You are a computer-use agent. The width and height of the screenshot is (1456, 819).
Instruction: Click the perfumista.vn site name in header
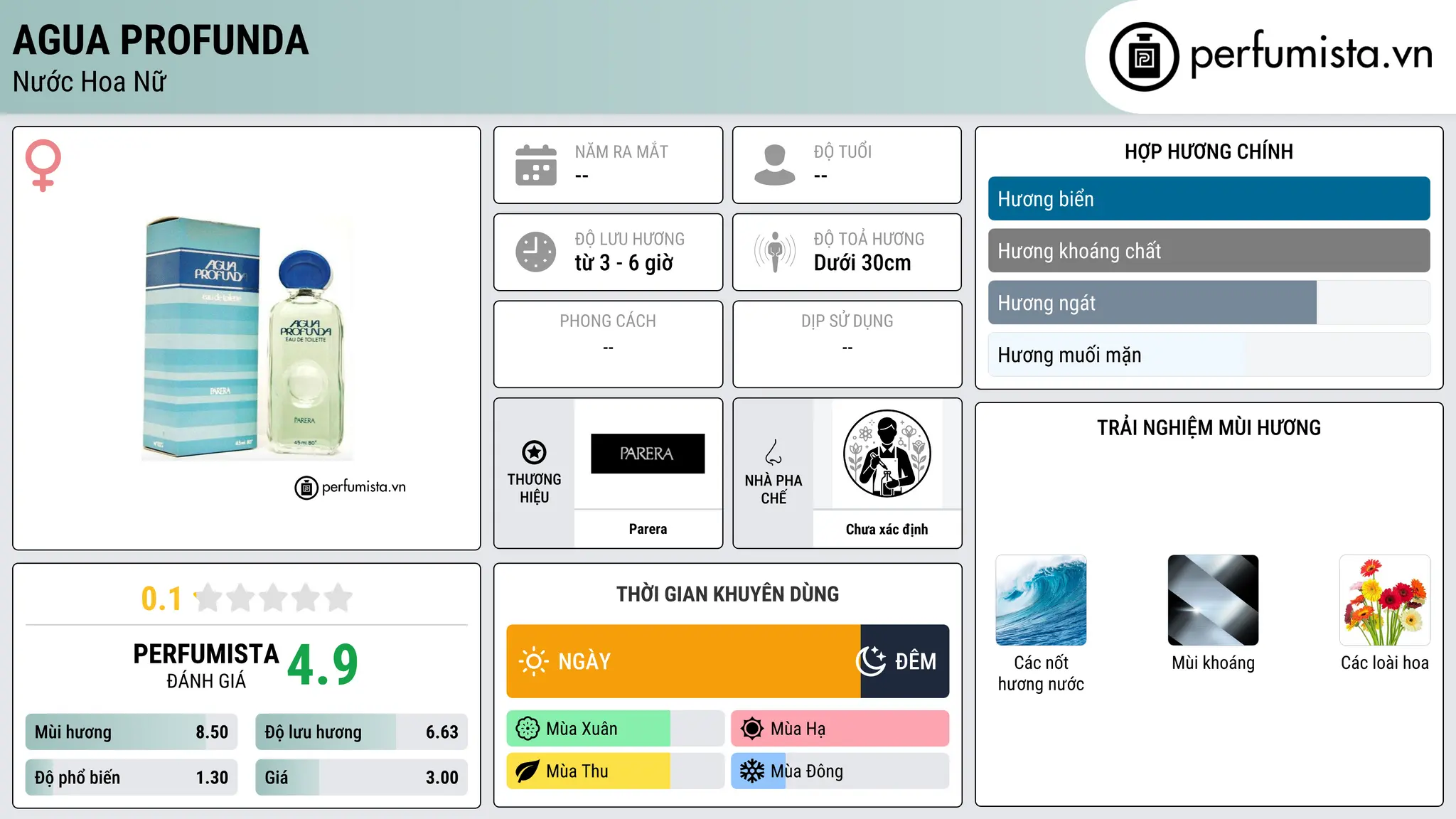tap(1311, 54)
